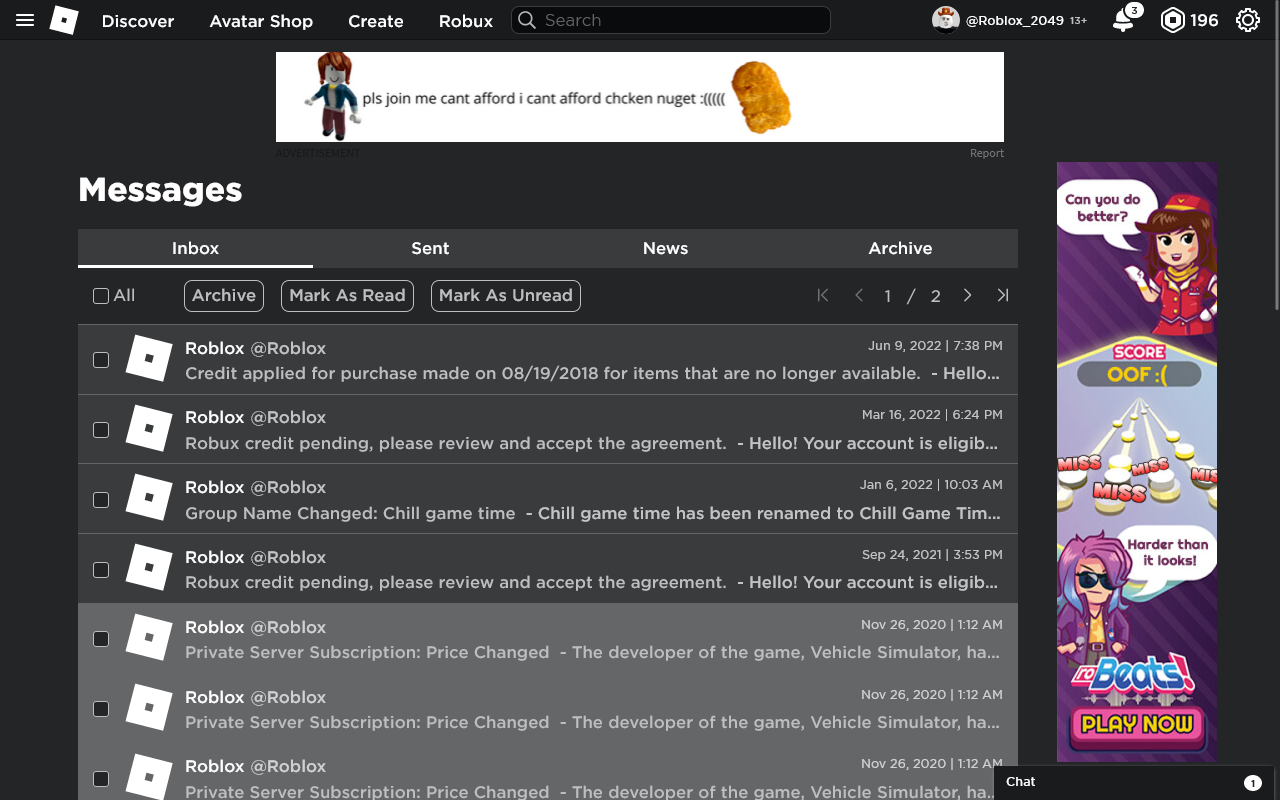The width and height of the screenshot is (1280, 800).
Task: Open Create in the top navigation
Action: pos(376,20)
